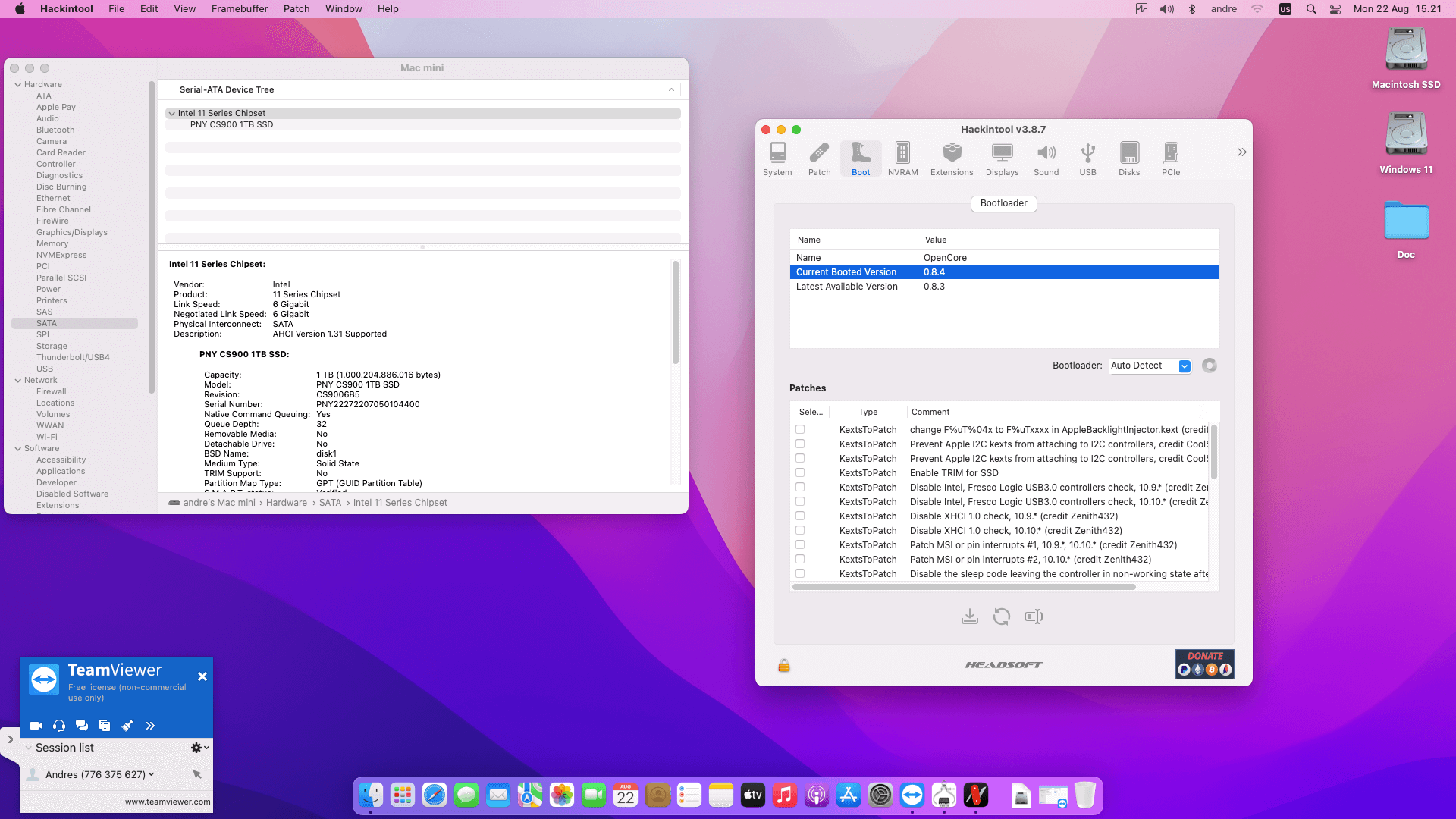Switch to the Extensions toolbar icon
The image size is (1456, 819).
(x=952, y=159)
